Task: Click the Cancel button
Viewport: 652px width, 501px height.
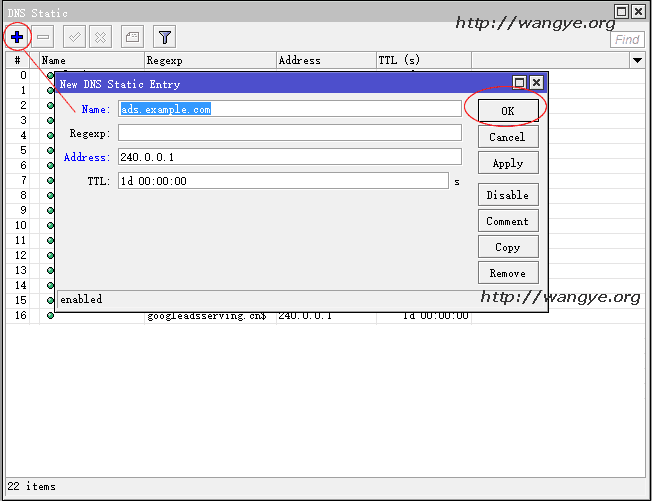Action: pyautogui.click(x=508, y=137)
